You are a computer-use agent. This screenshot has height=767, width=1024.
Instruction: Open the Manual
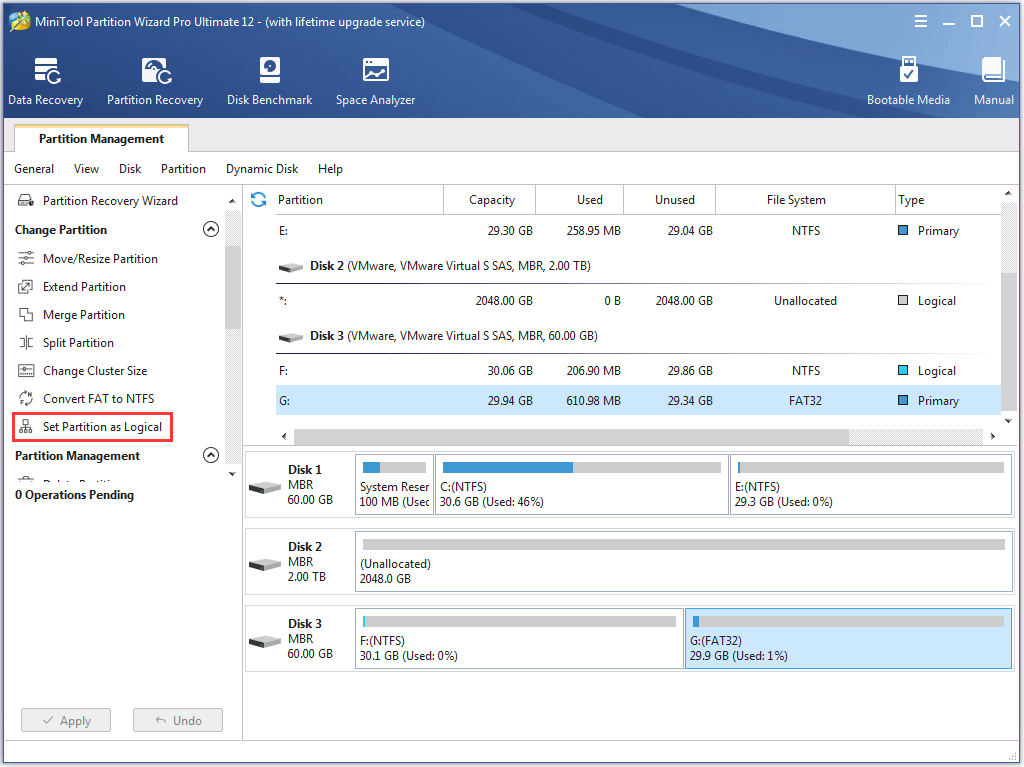click(994, 81)
